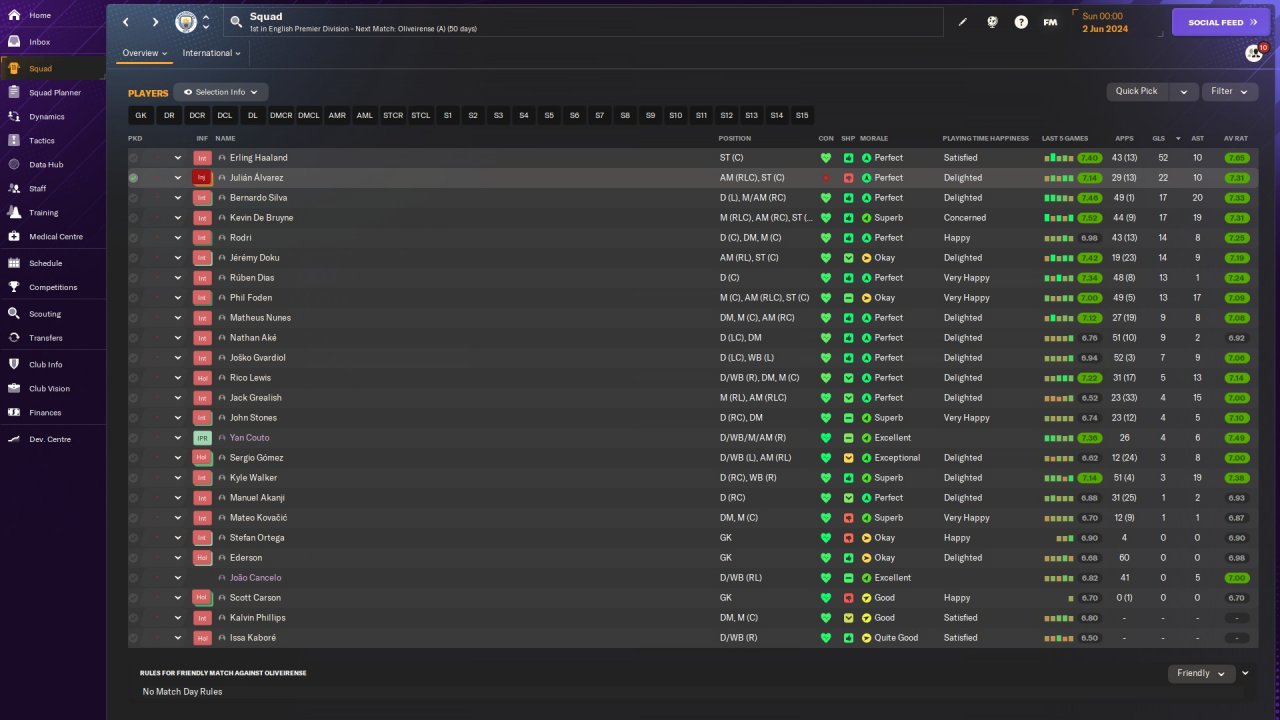Expand the Selection Info dropdown
1280x720 pixels.
pyautogui.click(x=221, y=92)
